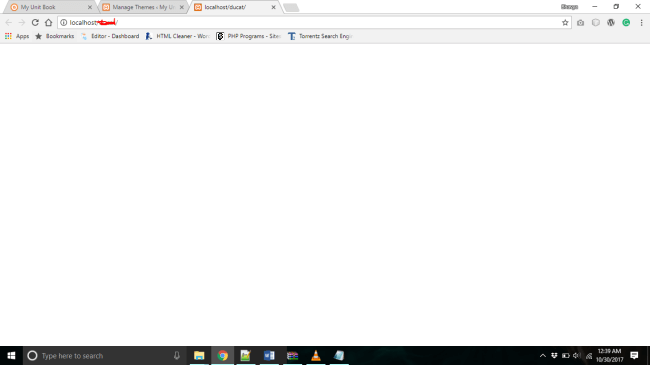Click the green Grammarly extension icon
Viewport: 650px width, 365px height.
pos(626,22)
